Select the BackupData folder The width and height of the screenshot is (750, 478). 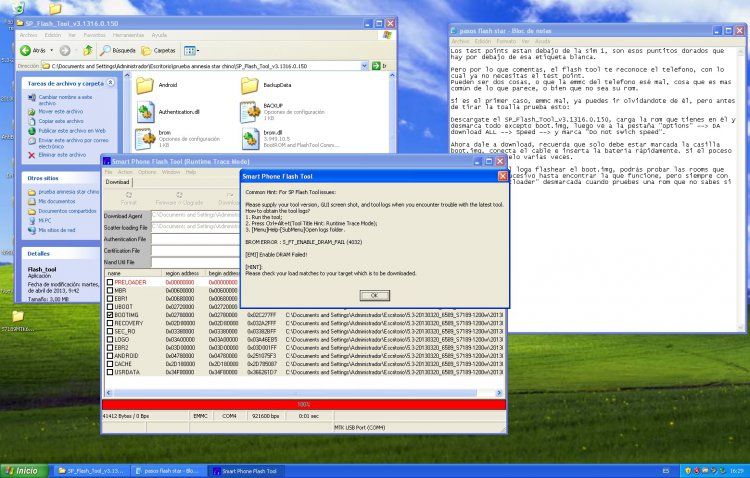[266, 85]
